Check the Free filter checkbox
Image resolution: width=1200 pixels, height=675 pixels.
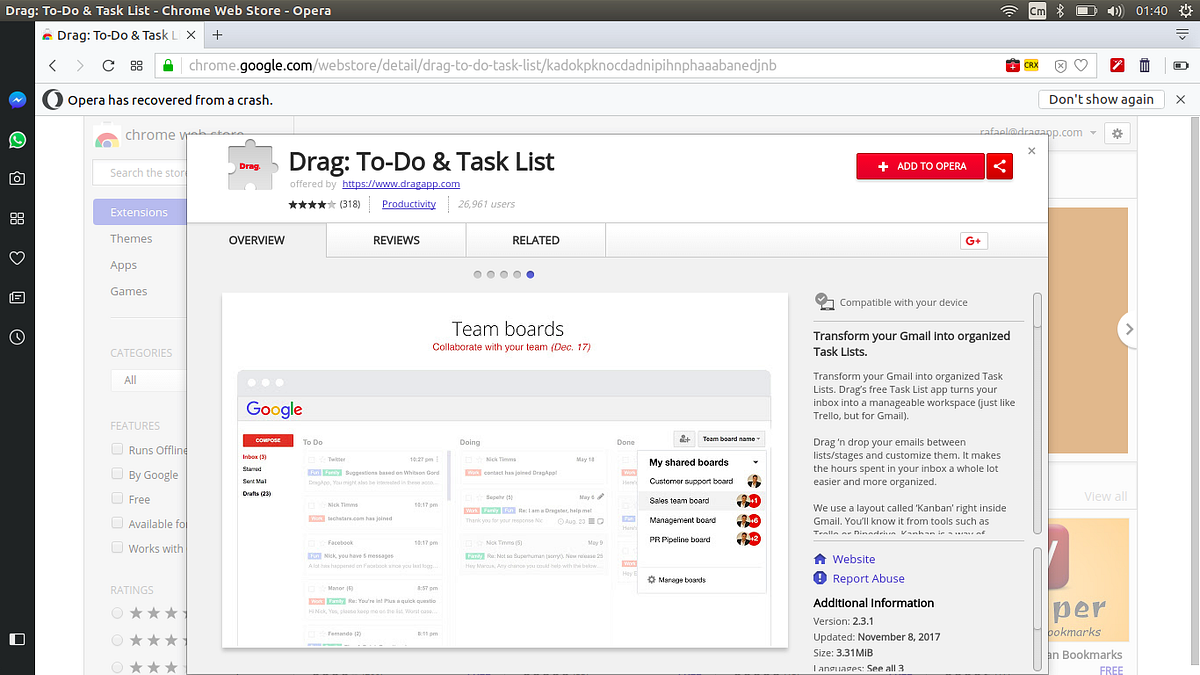(x=116, y=498)
